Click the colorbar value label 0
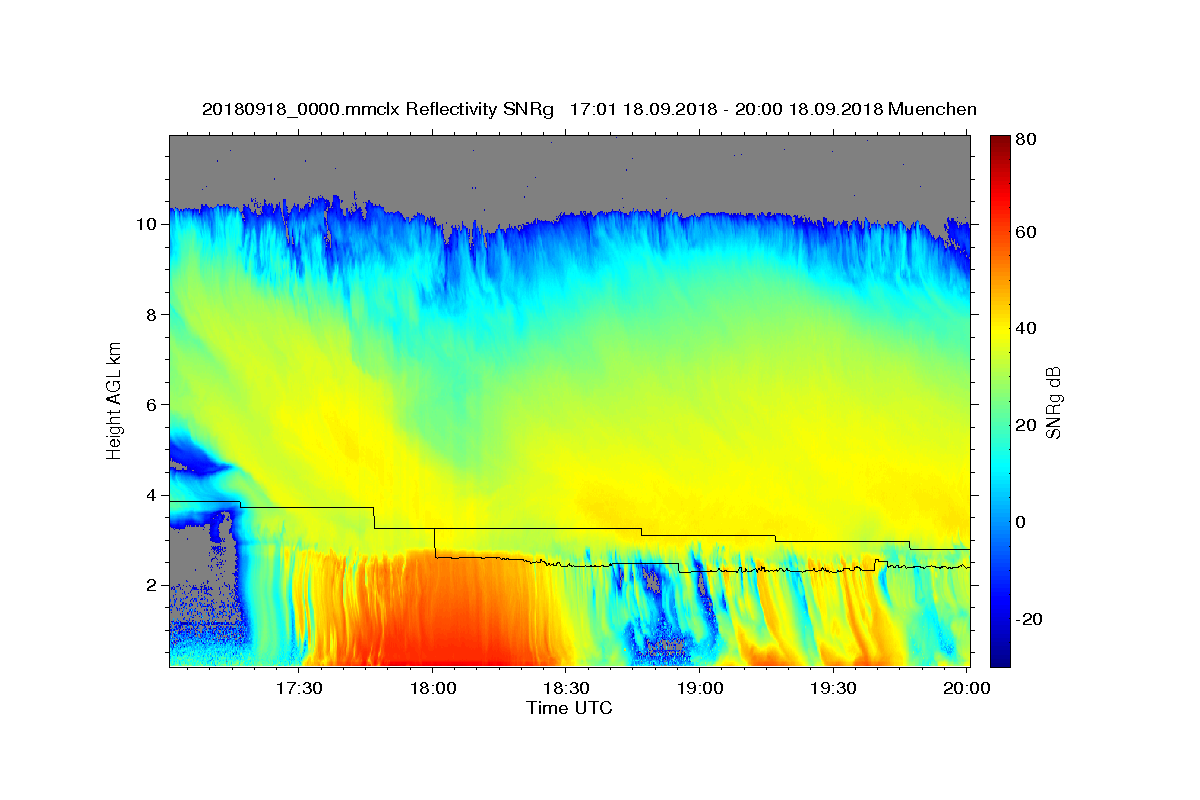The width and height of the screenshot is (1200, 800). click(1023, 522)
